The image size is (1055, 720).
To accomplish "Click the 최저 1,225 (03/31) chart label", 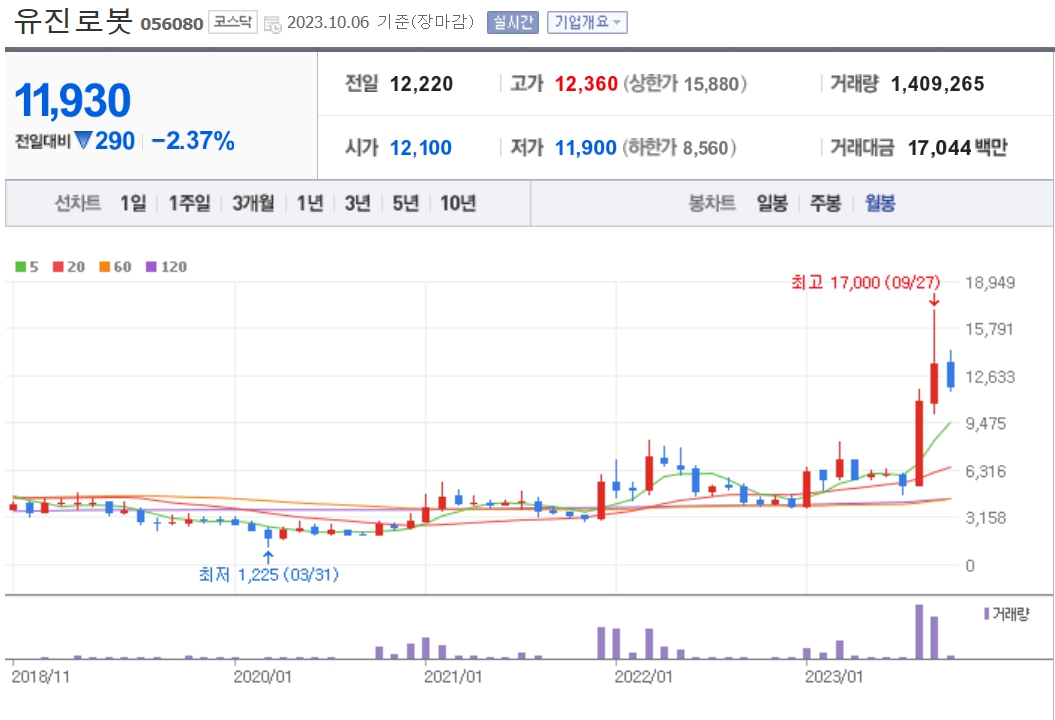I will pos(268,575).
